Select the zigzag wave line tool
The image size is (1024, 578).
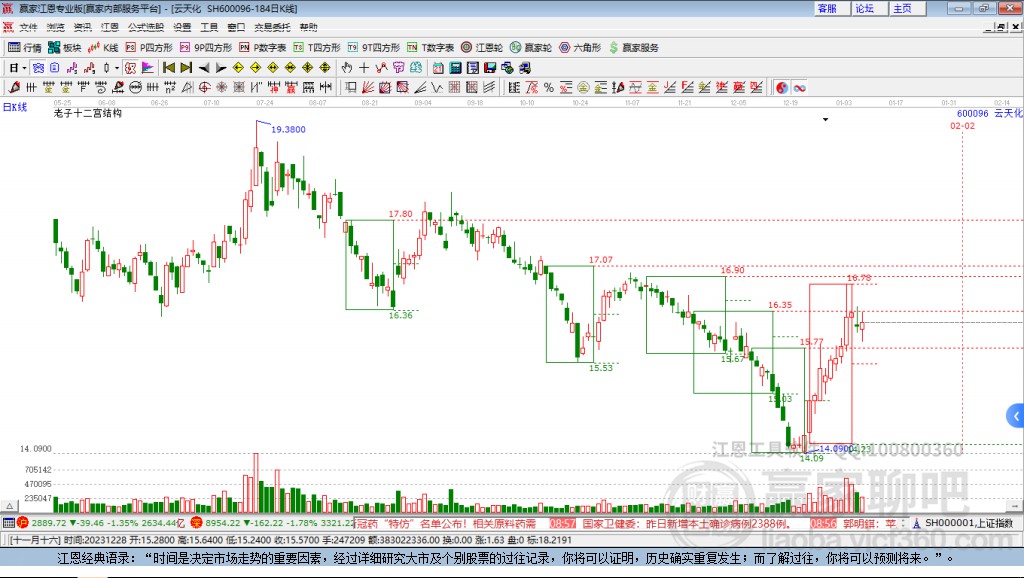pos(437,88)
